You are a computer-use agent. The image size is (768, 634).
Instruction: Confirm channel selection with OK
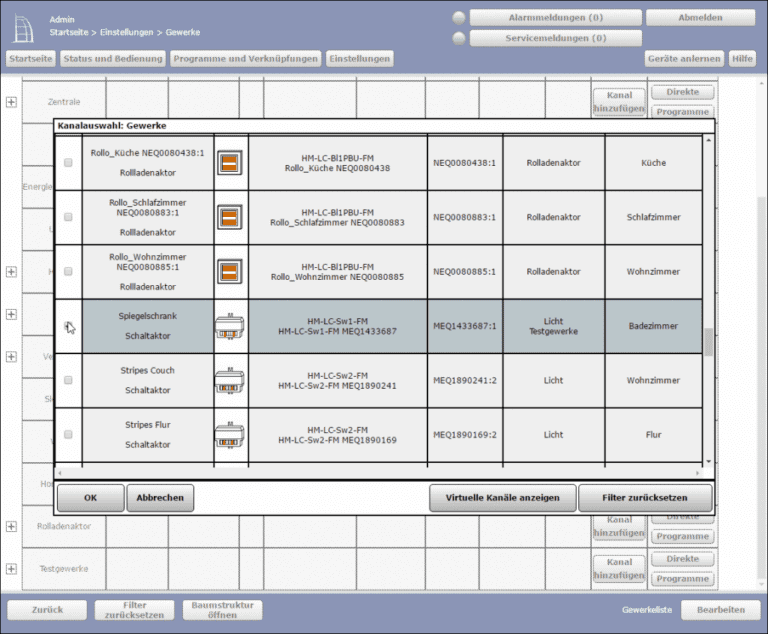click(90, 497)
